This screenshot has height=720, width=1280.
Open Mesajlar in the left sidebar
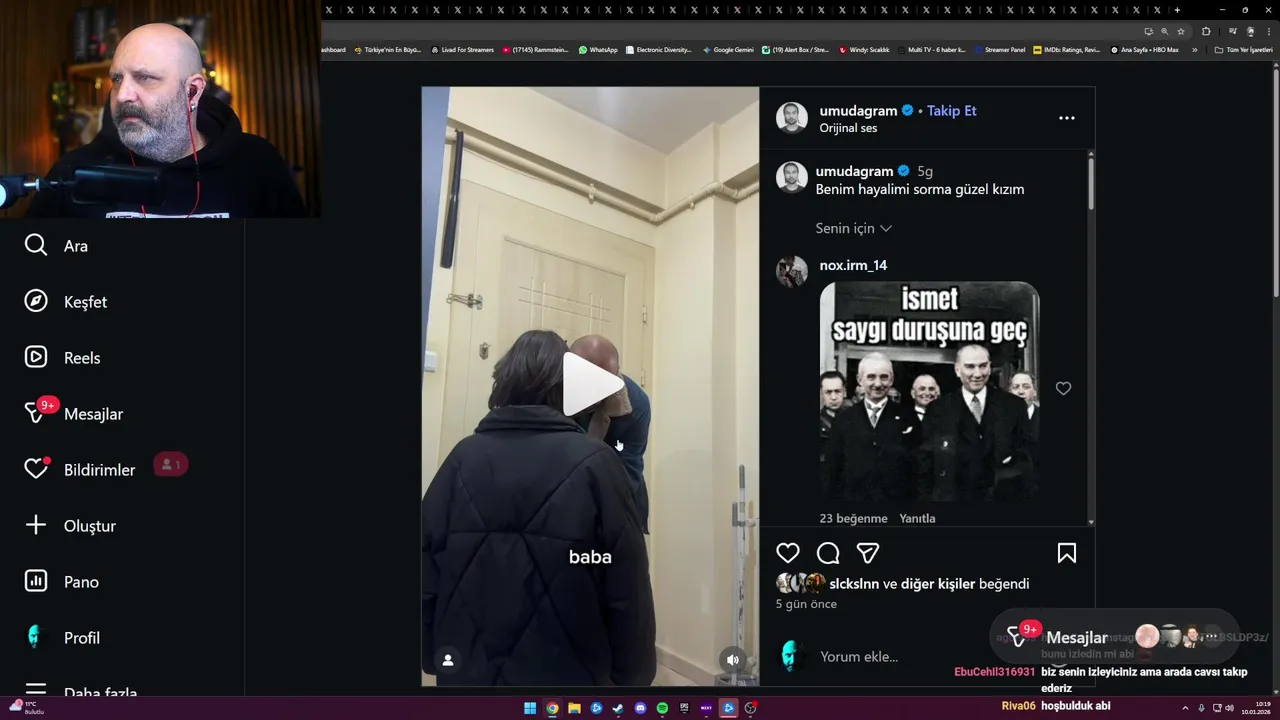[x=73, y=413]
